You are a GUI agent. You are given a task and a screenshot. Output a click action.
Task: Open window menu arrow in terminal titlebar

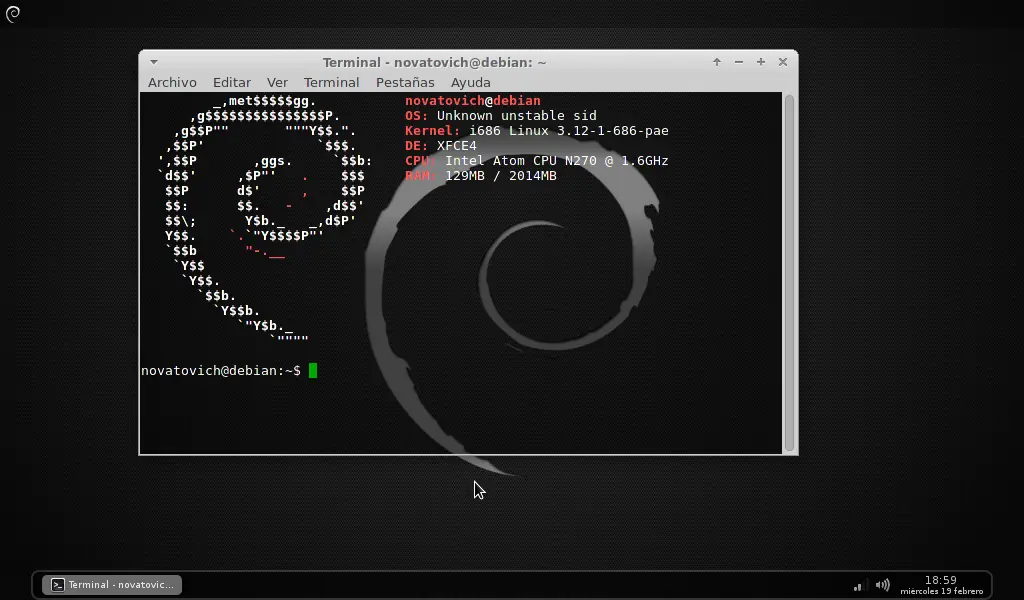153,62
